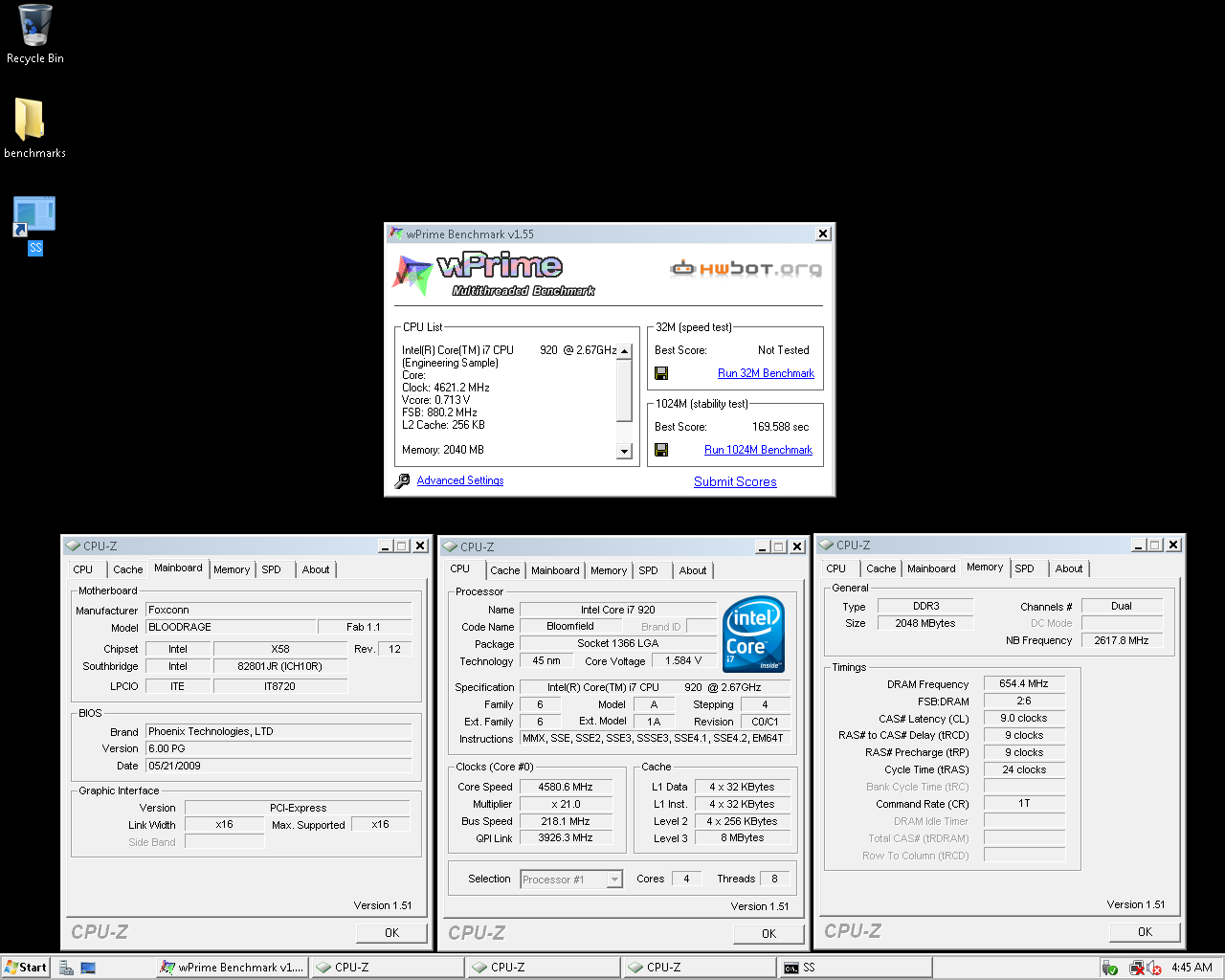Viewport: 1225px width, 980px height.
Task: Open Mainboard tab in middle CPU-Z window
Action: tap(555, 570)
